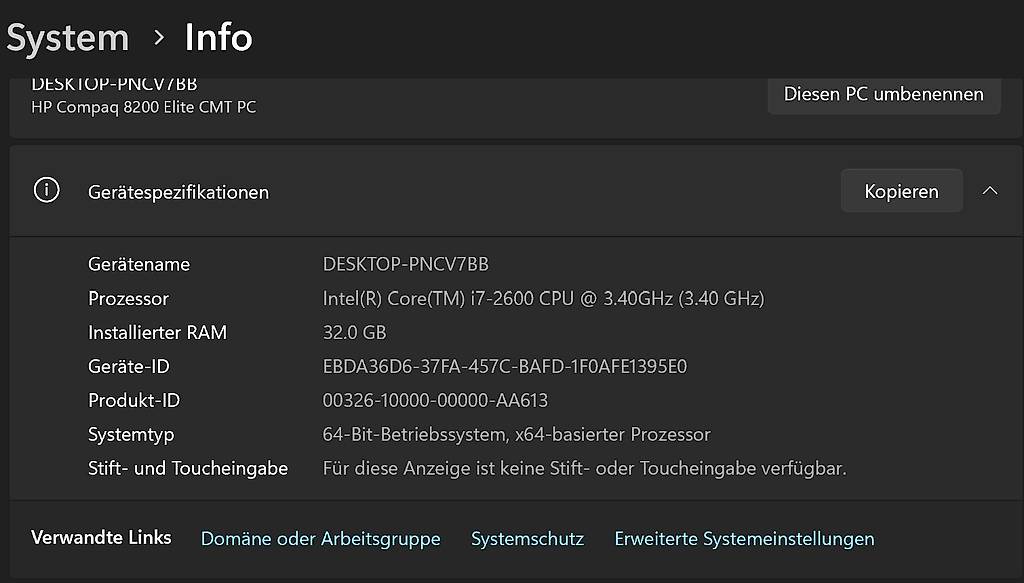Click the Geräte-ID value starting with EBDA36D6

(x=504, y=366)
